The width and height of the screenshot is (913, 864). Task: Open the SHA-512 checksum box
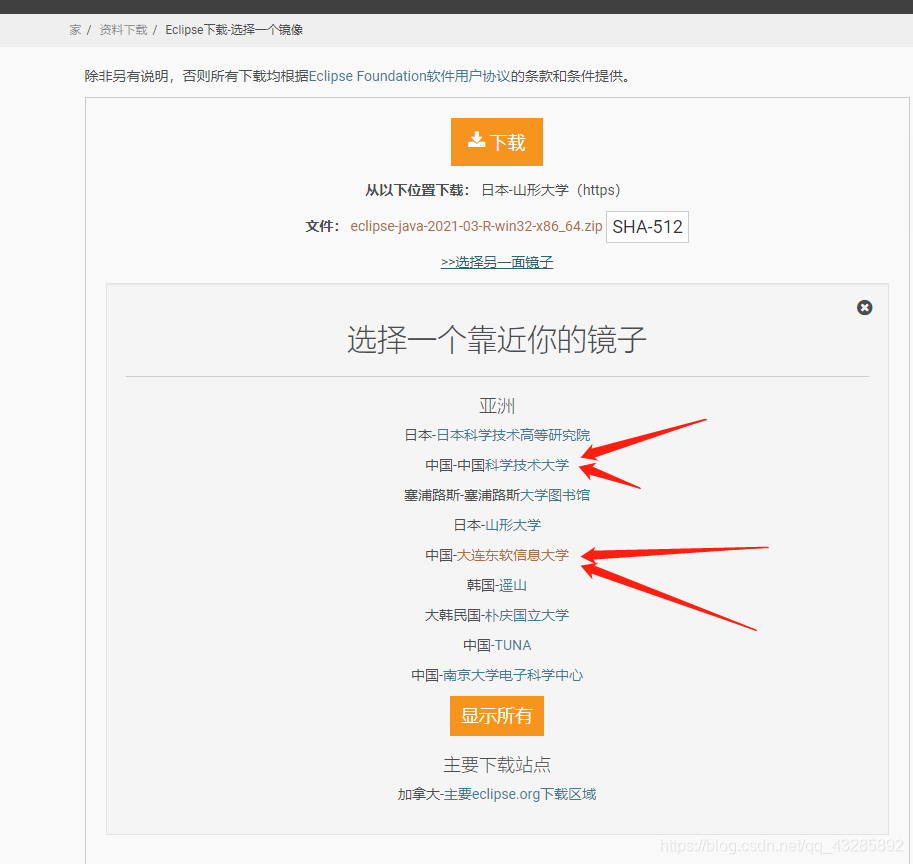tap(647, 226)
